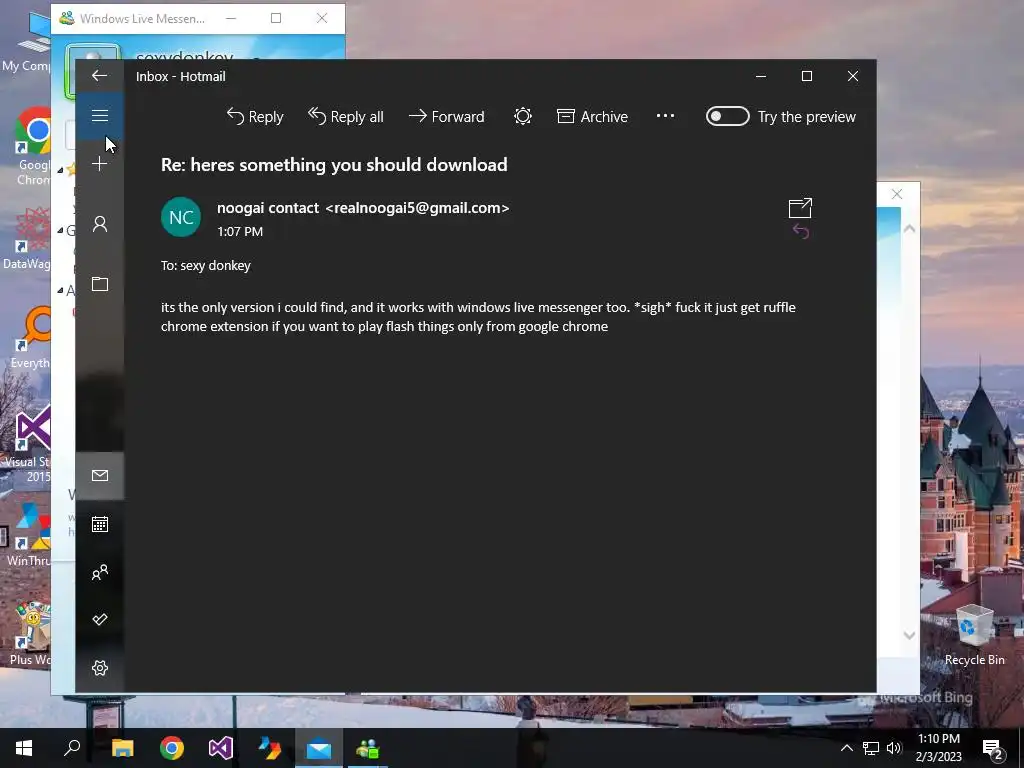Forward this email message
The width and height of the screenshot is (1024, 768).
point(447,117)
